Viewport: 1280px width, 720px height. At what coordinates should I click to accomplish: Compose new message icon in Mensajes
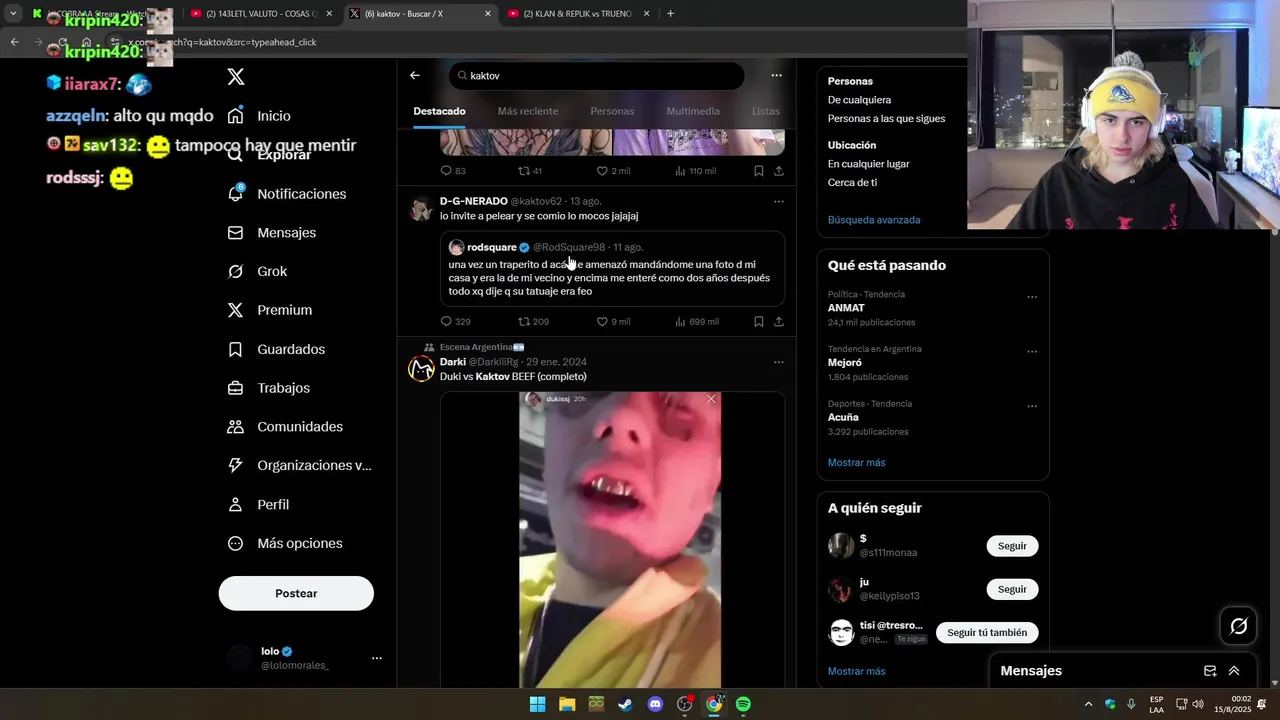click(x=1210, y=671)
